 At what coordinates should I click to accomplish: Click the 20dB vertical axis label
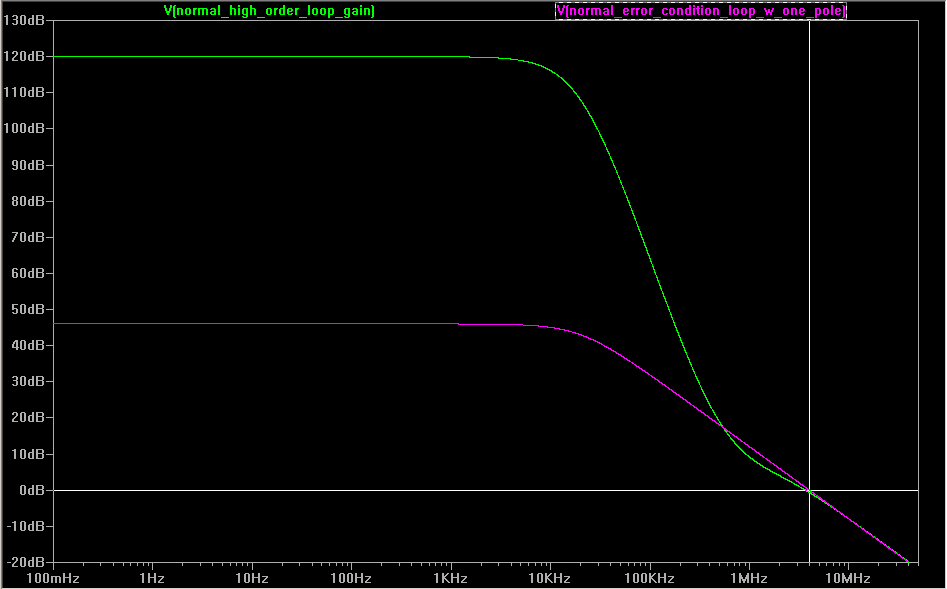coord(28,417)
